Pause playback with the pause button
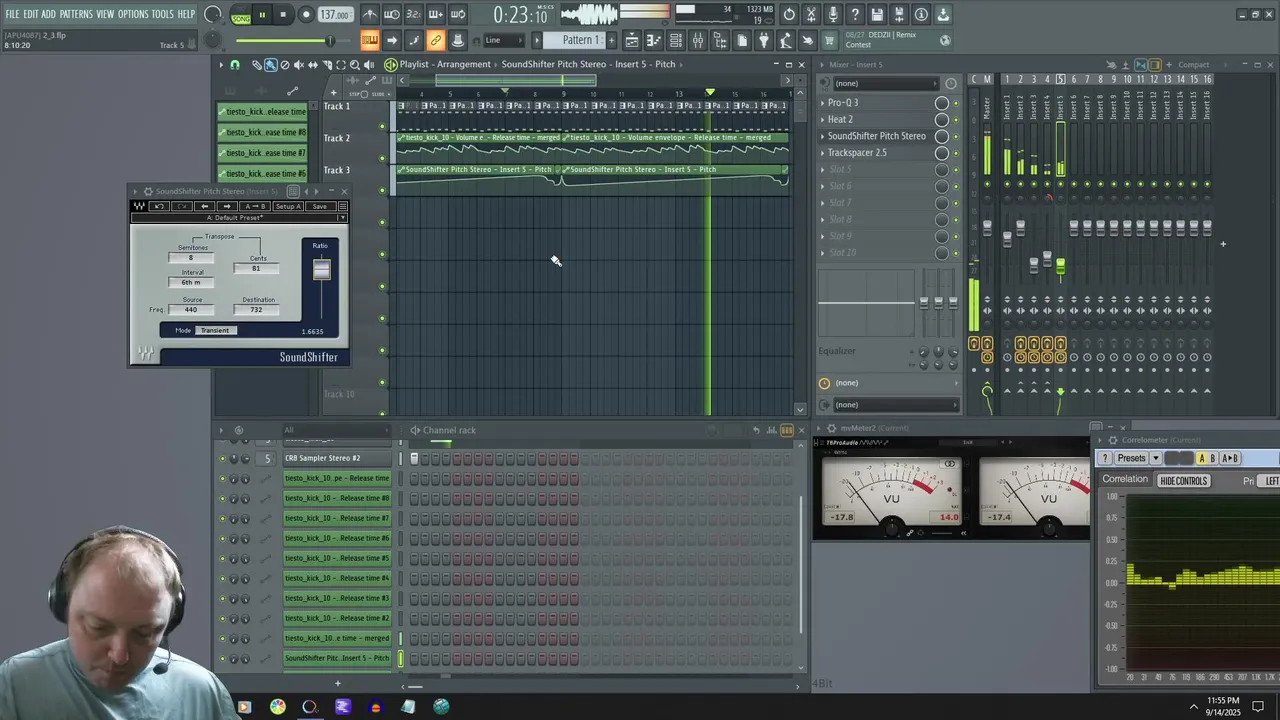 (x=262, y=15)
